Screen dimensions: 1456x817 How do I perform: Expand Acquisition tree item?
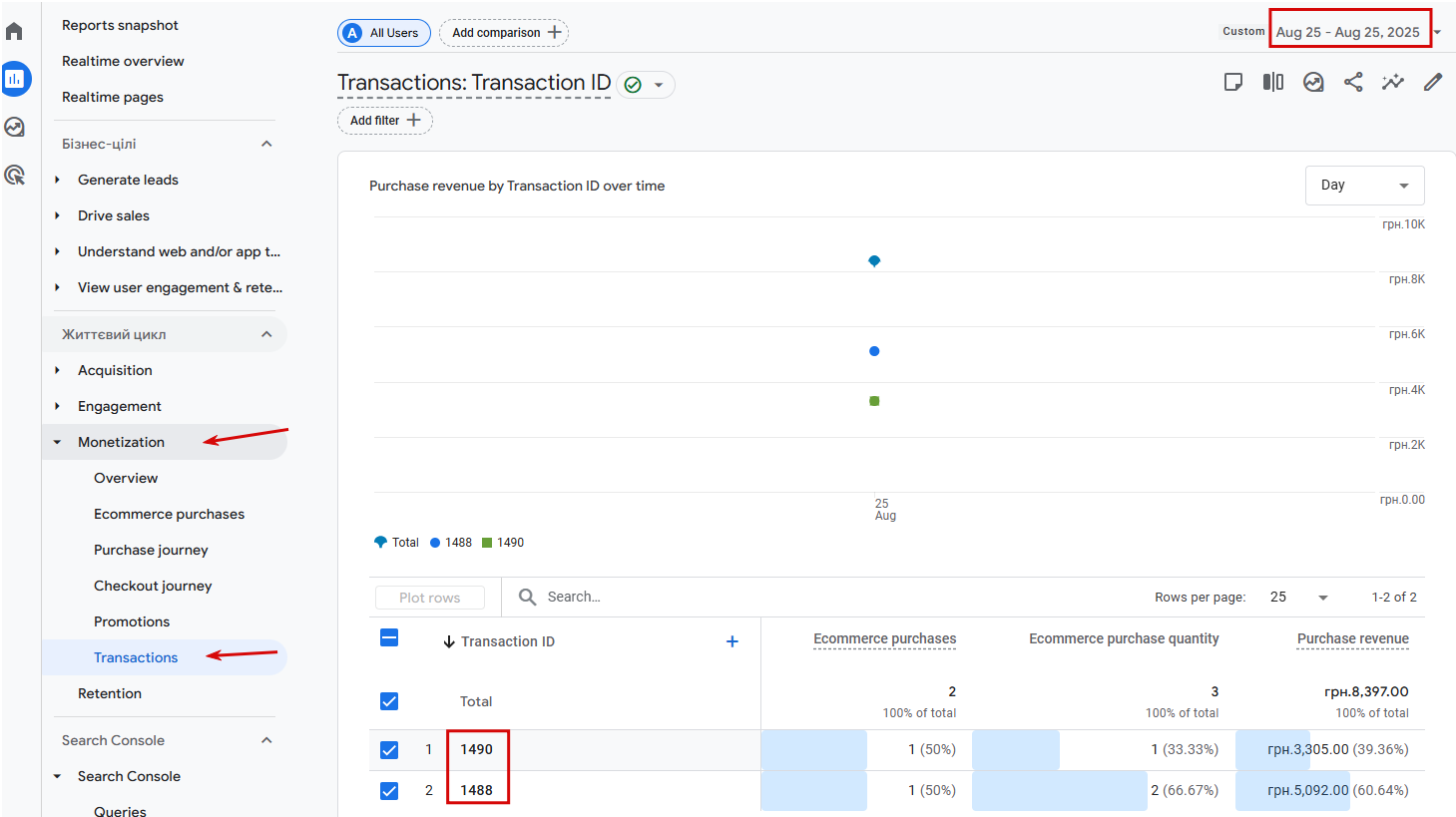[57, 370]
